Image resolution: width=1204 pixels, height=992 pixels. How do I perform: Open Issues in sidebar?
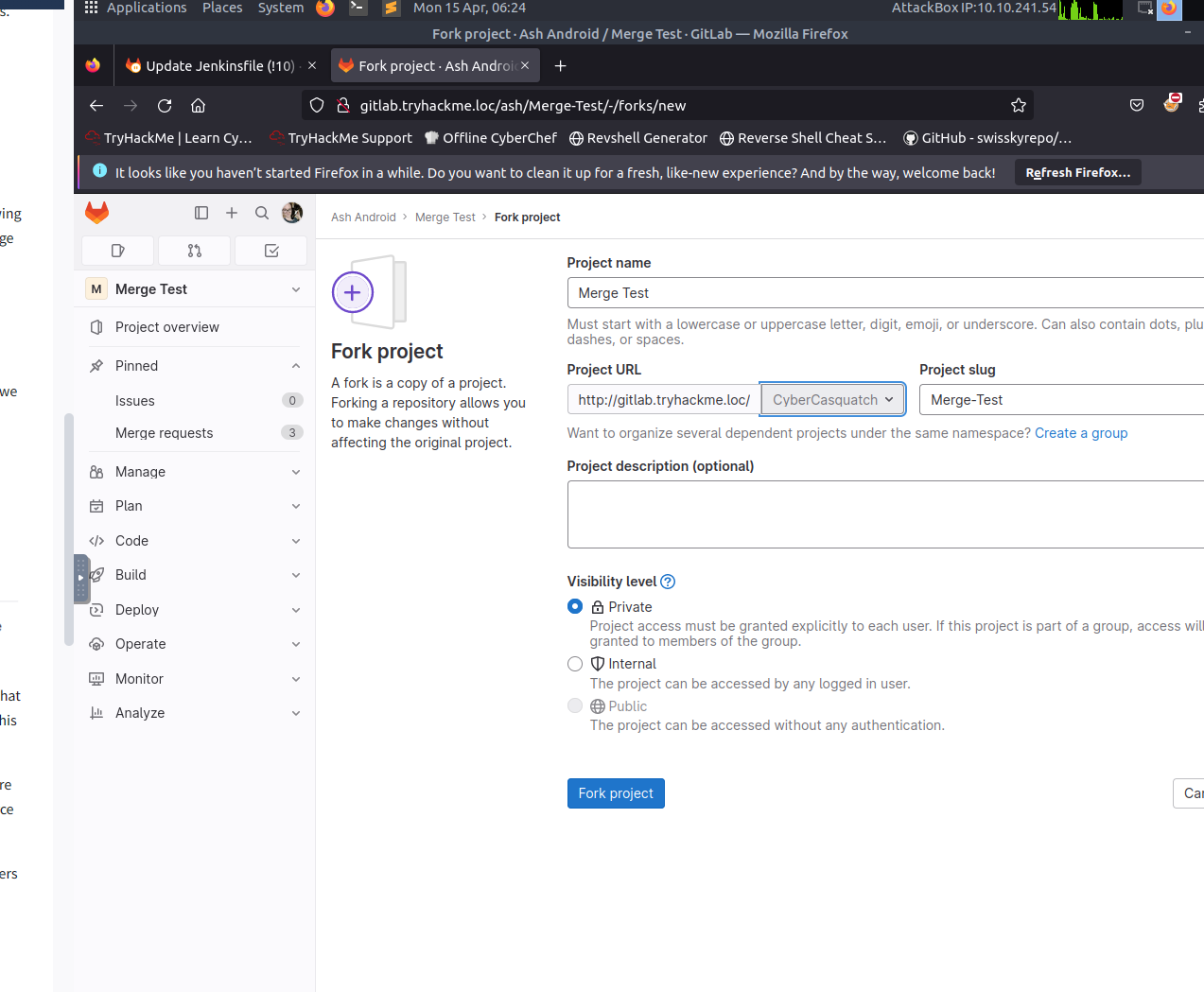[x=193, y=401]
